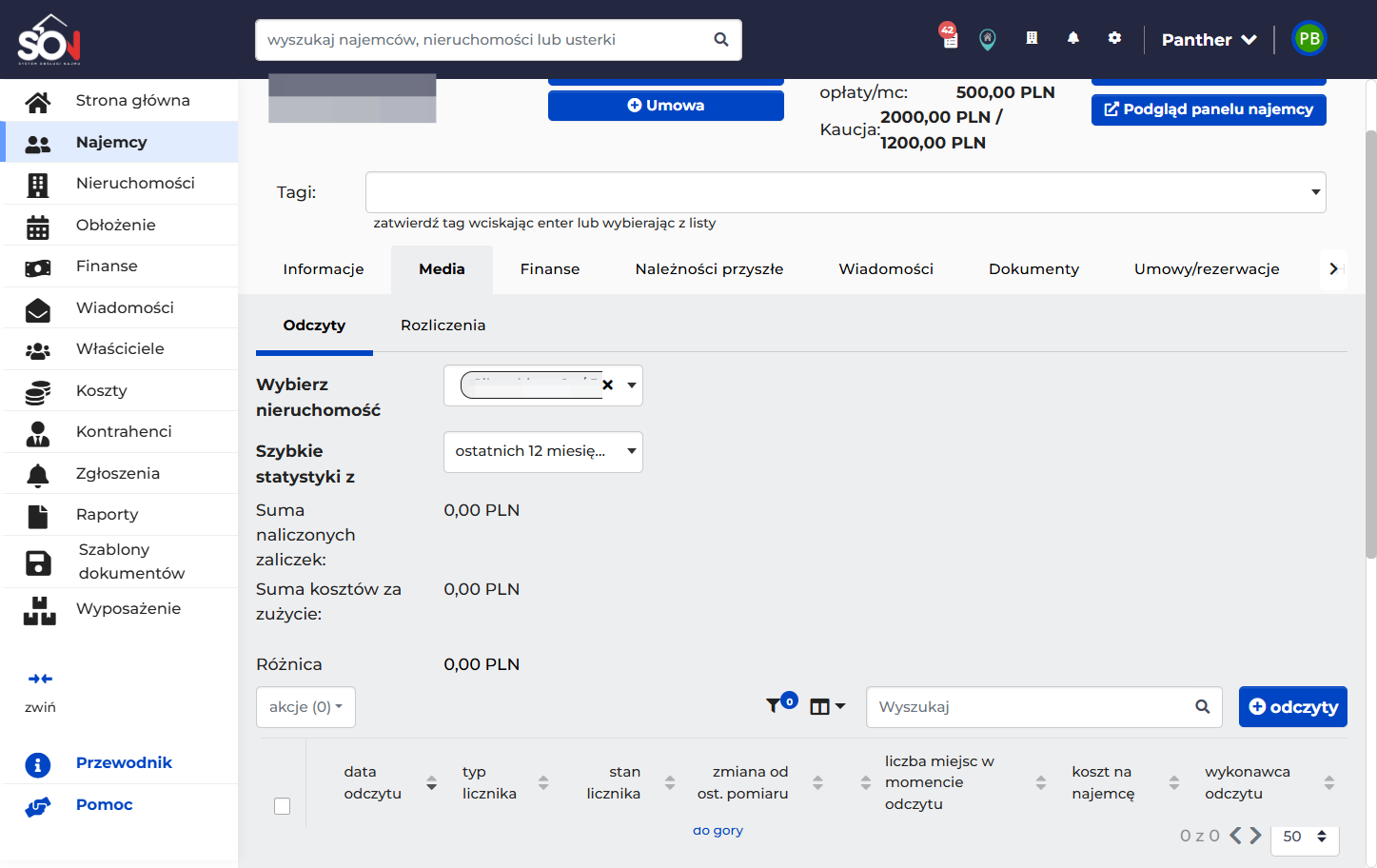Screen dimensions: 1377x868
Task: Click the PB user avatar
Action: pos(1309,39)
